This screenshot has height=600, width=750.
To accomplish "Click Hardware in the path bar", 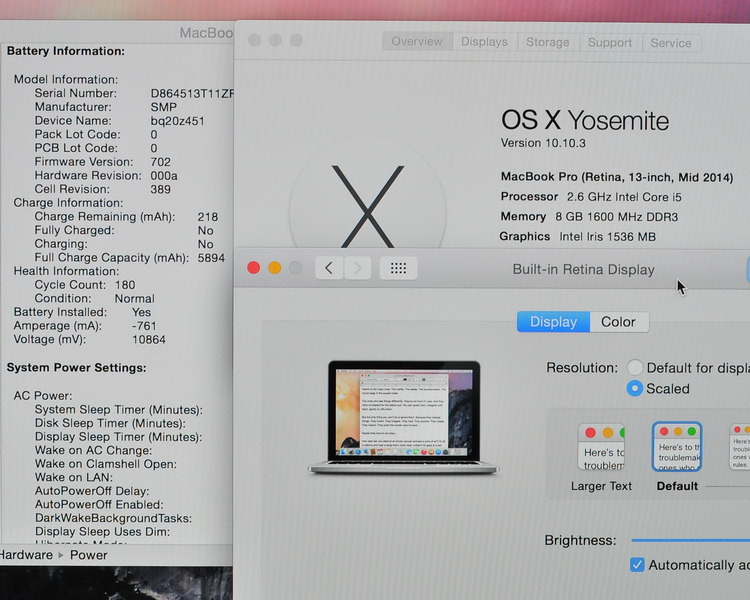I will (x=26, y=555).
